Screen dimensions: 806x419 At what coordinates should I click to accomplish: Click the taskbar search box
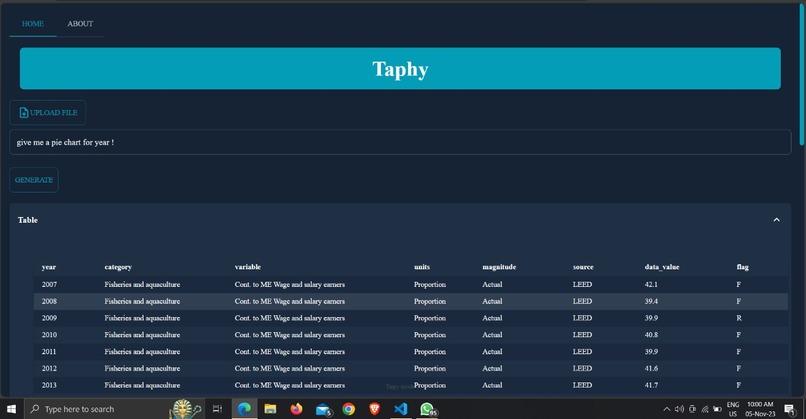coord(113,409)
